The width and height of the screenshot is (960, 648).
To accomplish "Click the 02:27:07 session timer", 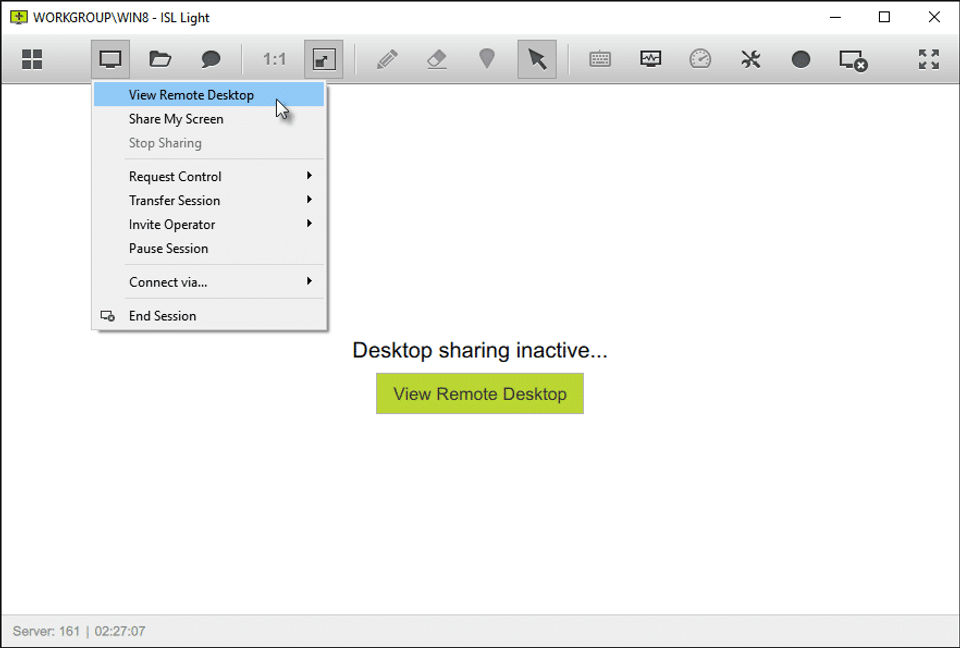I will point(120,631).
